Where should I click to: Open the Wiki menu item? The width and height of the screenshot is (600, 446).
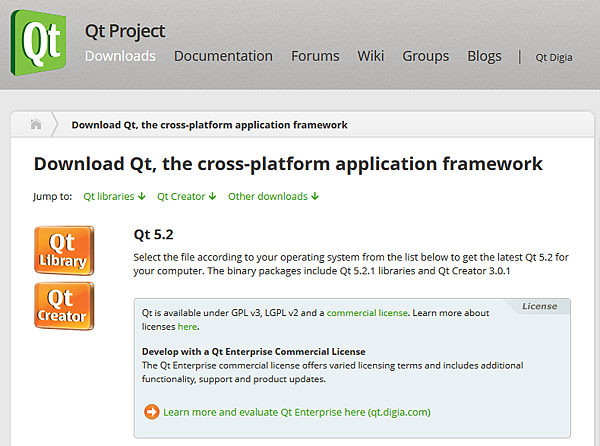point(370,56)
